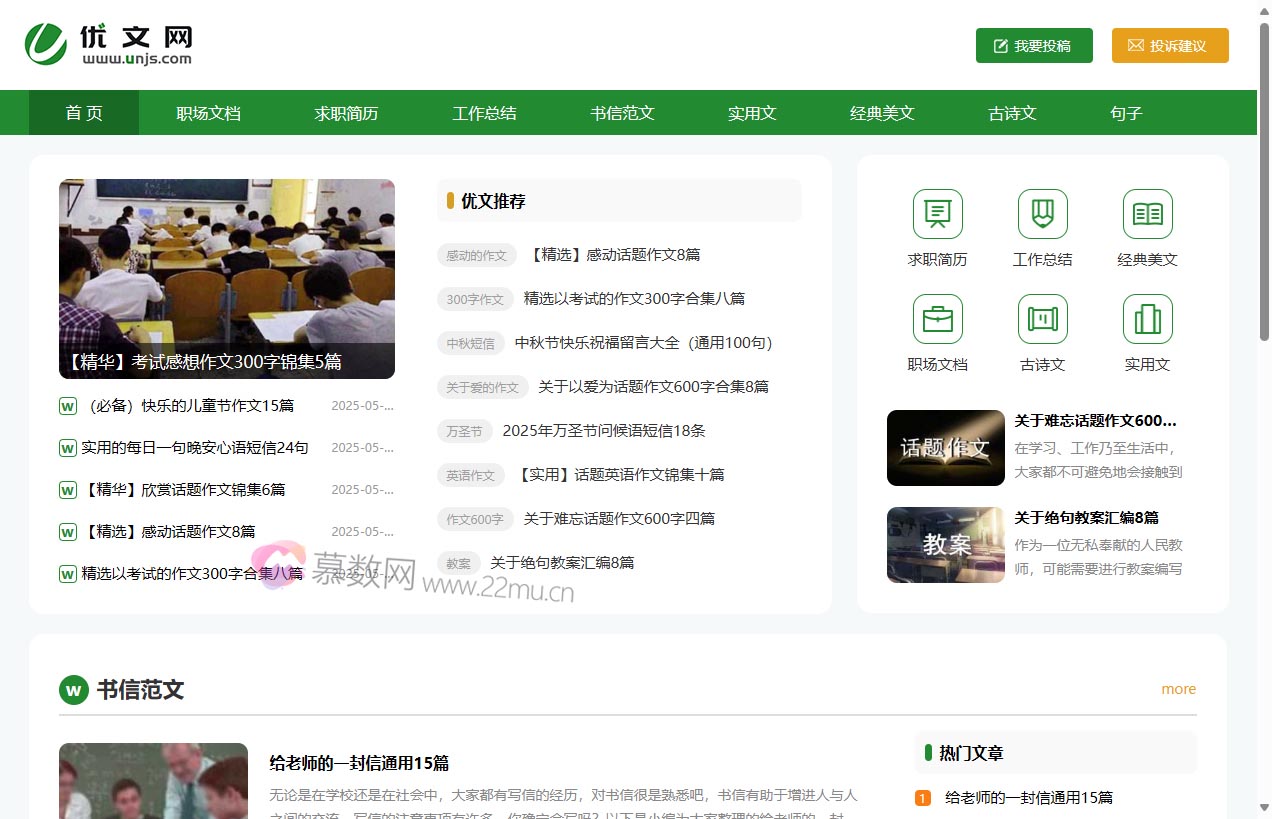Select the 古诗文 scroll icon
1272x819 pixels.
point(1042,320)
